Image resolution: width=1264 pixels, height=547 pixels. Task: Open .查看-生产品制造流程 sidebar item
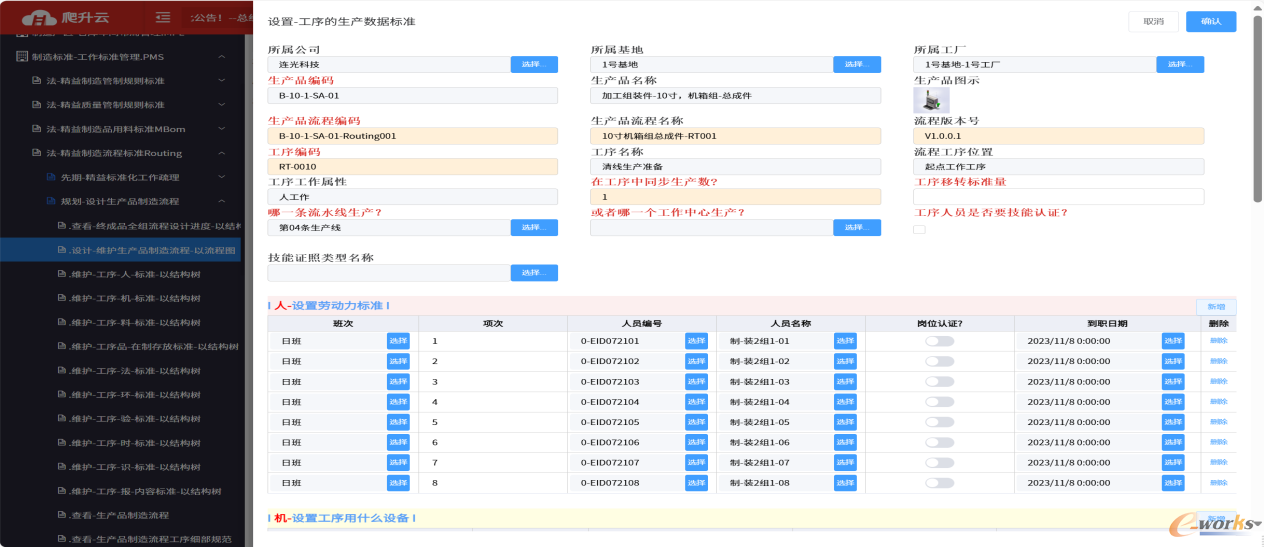[x=120, y=515]
